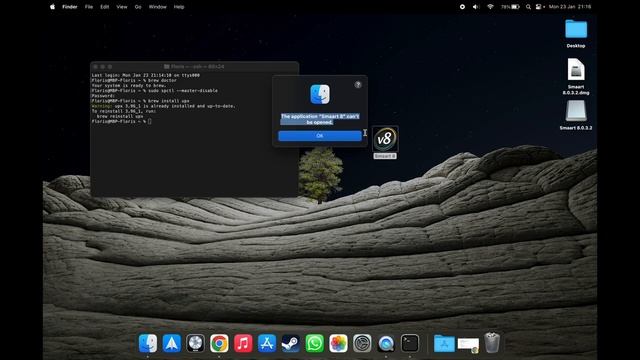Click OK in the can't be opened alert

320,136
